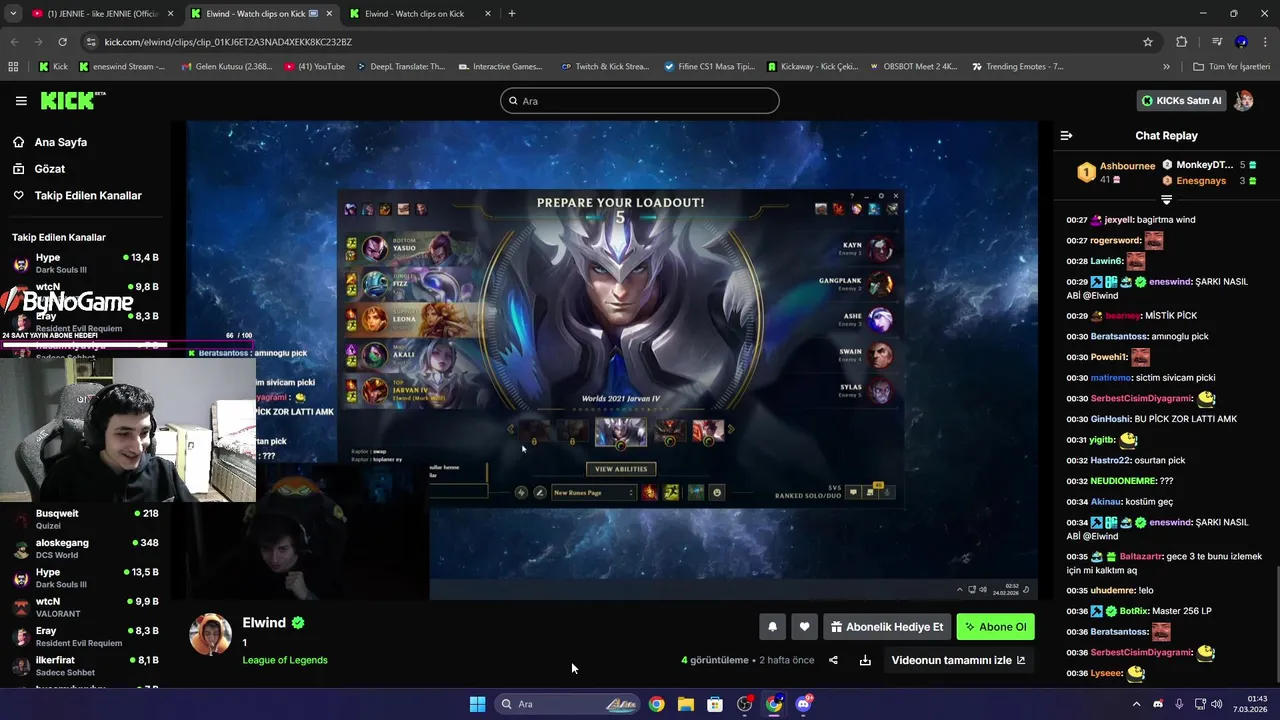The height and width of the screenshot is (720, 1280).
Task: Open the Chrome apps grid icon
Action: point(13,67)
